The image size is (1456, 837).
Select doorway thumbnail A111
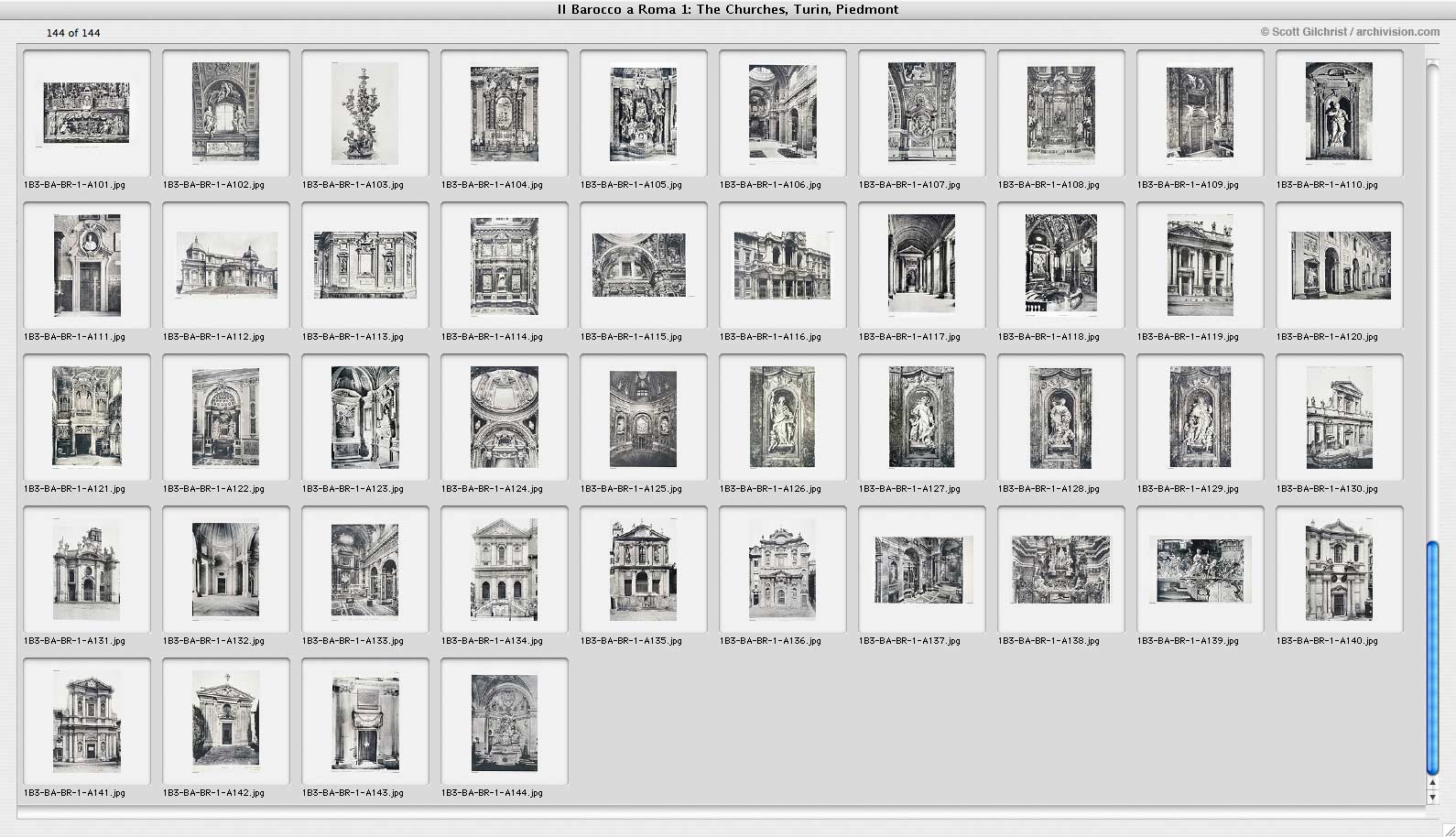coord(87,265)
